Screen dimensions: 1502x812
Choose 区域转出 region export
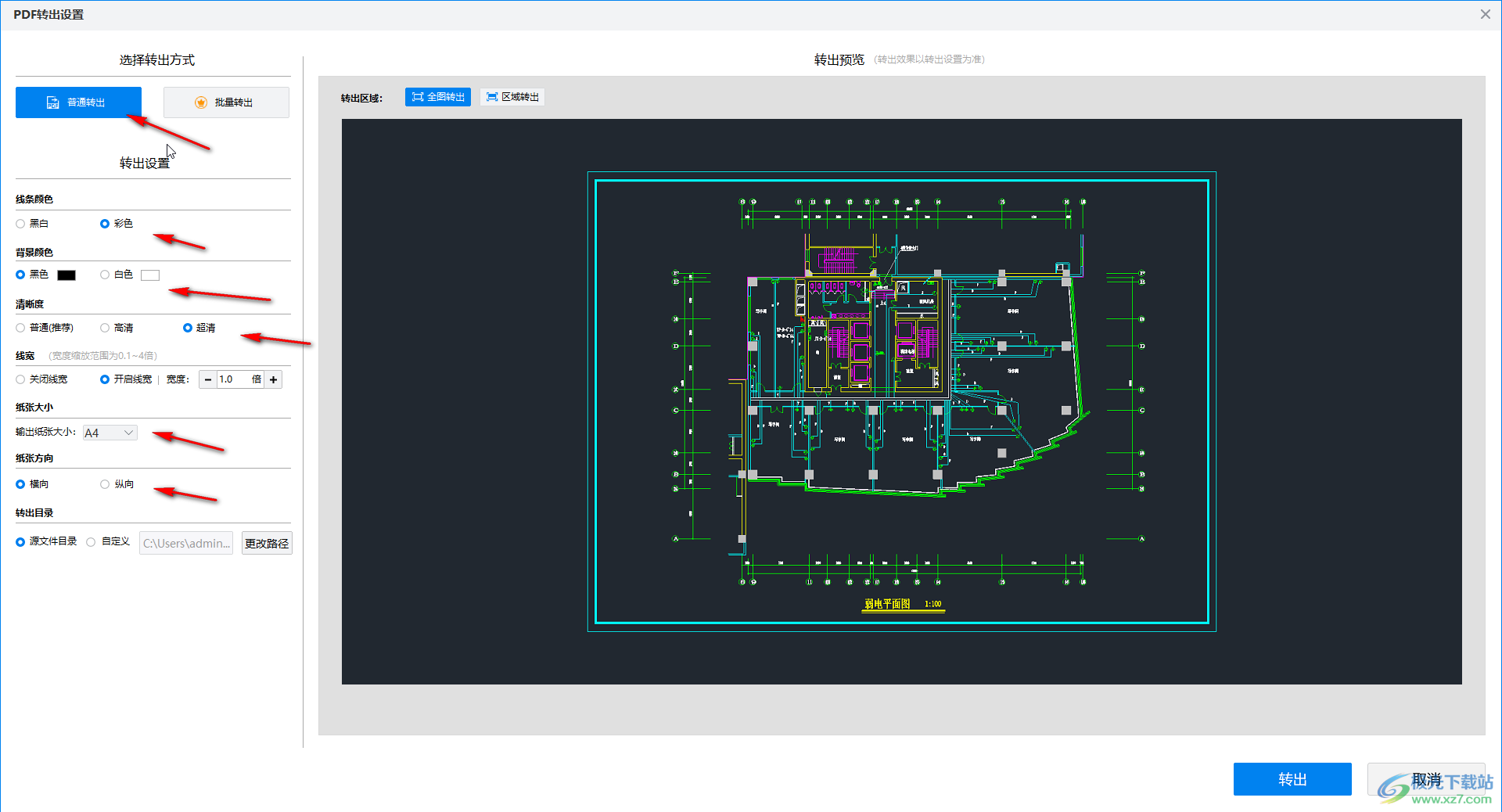click(x=512, y=97)
